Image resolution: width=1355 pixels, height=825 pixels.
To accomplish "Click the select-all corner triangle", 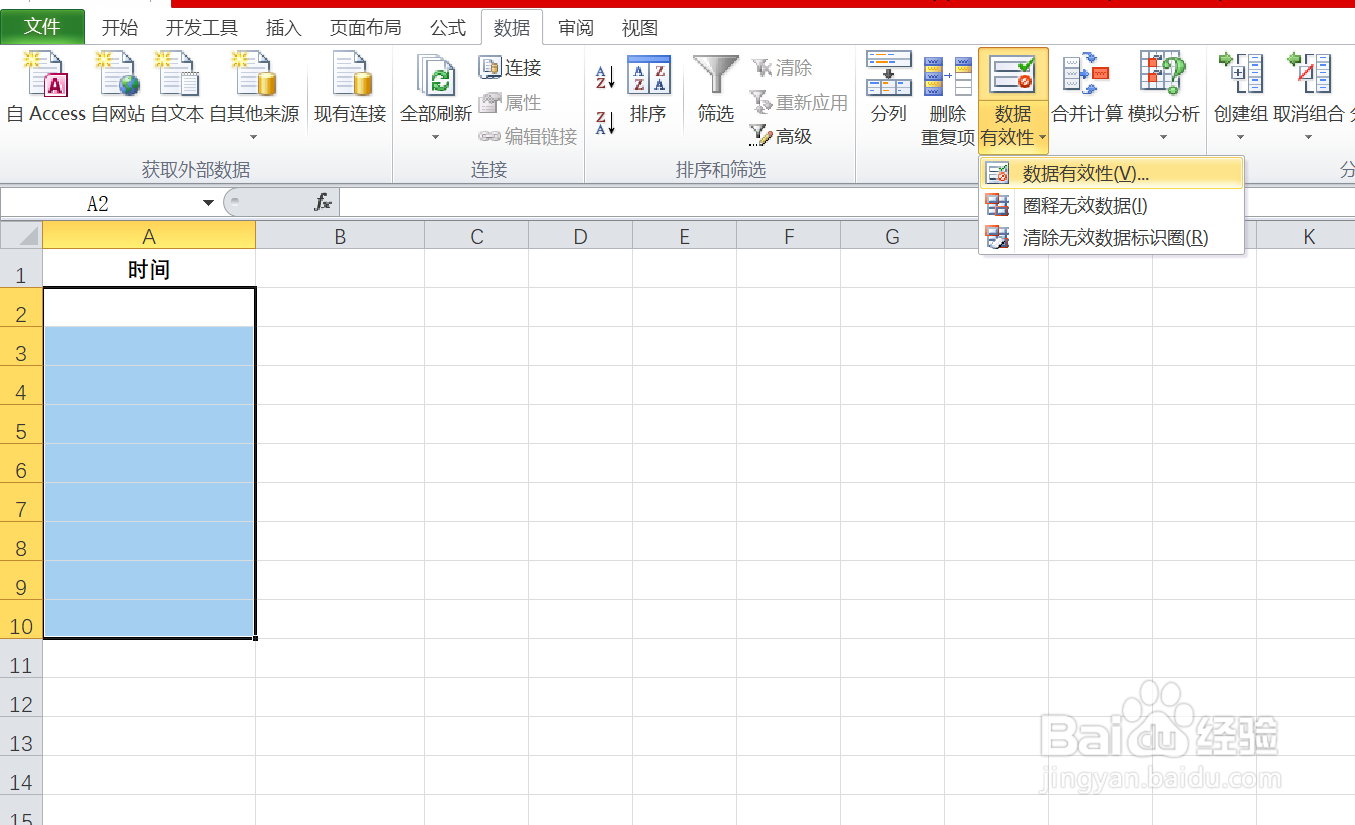I will 21,236.
